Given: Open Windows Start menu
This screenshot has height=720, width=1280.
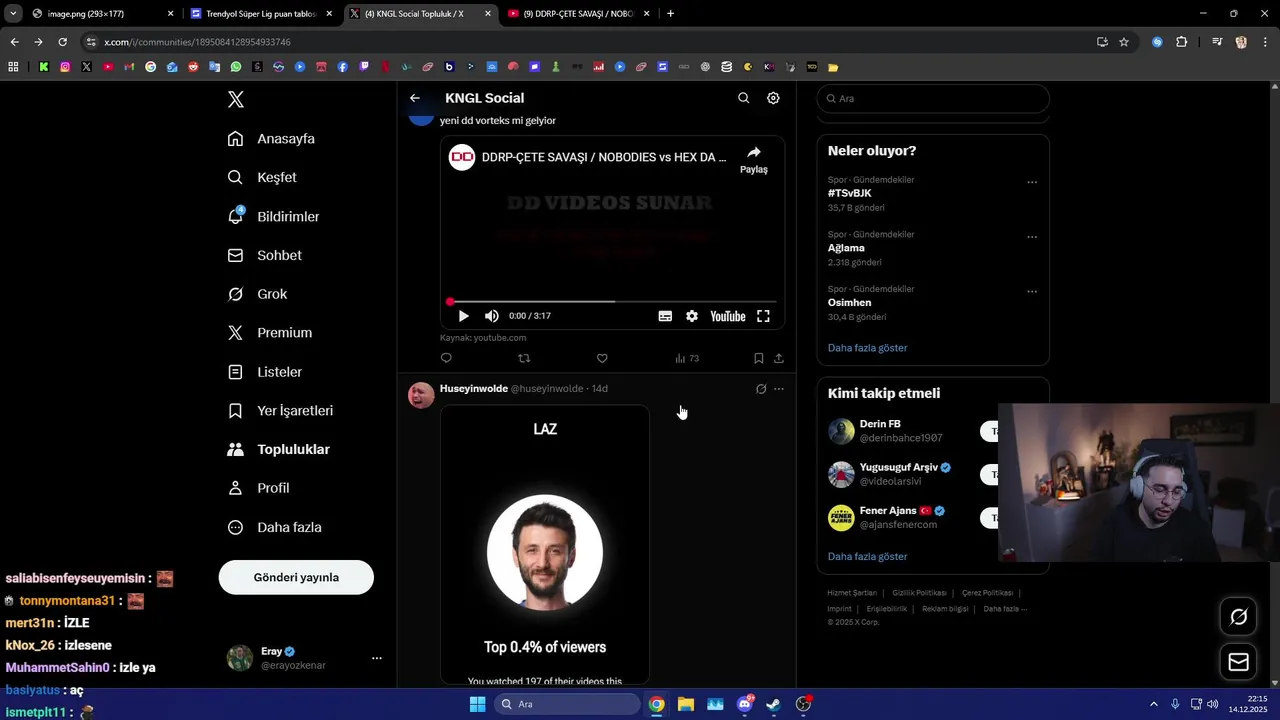Looking at the screenshot, I should [477, 704].
